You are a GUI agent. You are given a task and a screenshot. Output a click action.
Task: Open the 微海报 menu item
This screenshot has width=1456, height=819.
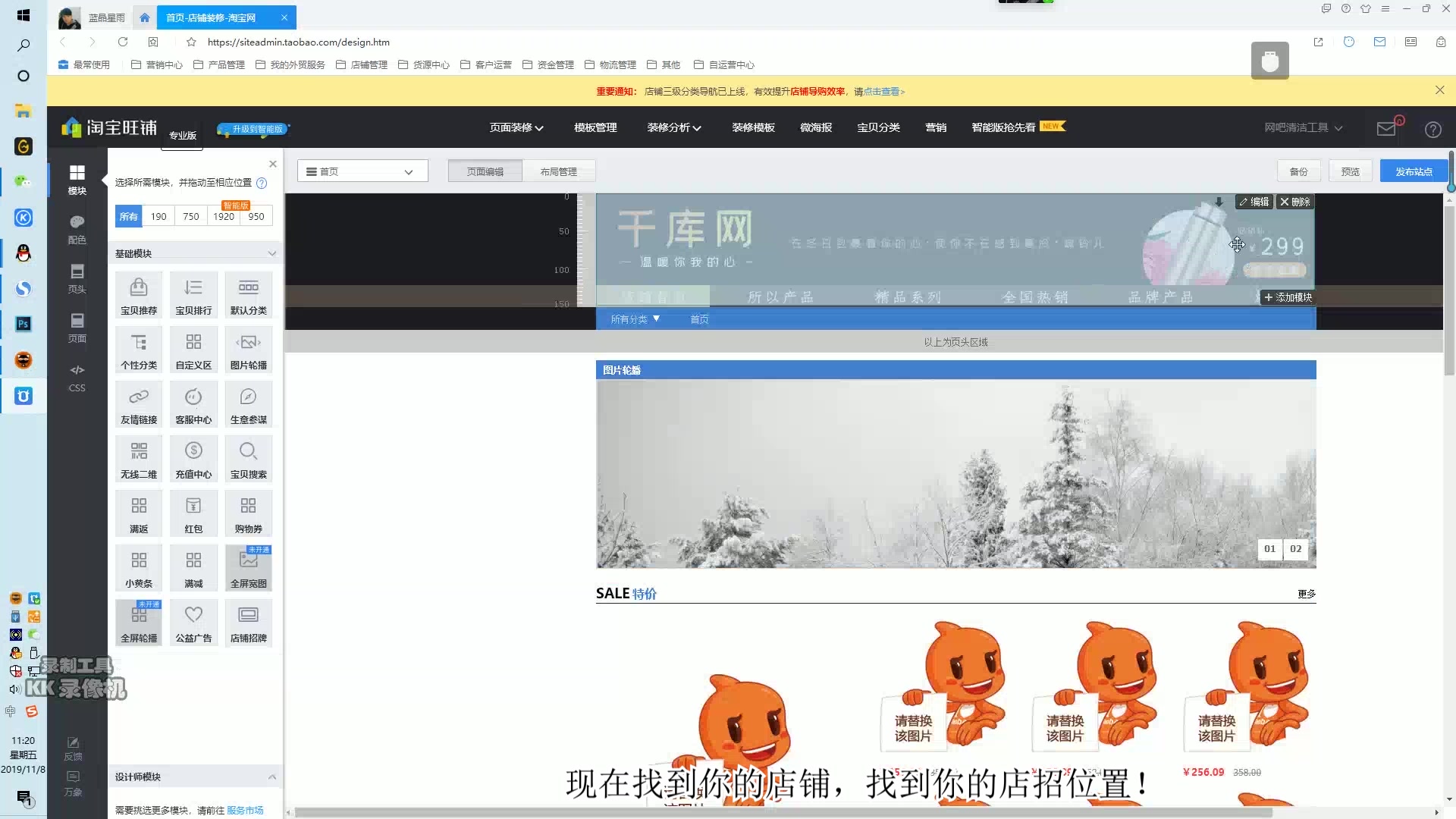tap(816, 127)
